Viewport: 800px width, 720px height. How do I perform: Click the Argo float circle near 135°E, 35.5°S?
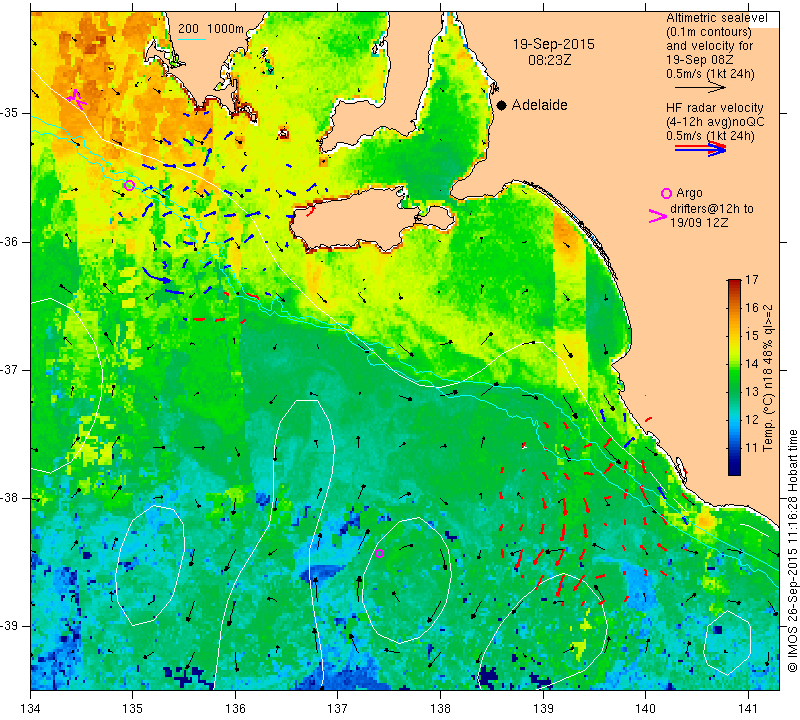[130, 185]
